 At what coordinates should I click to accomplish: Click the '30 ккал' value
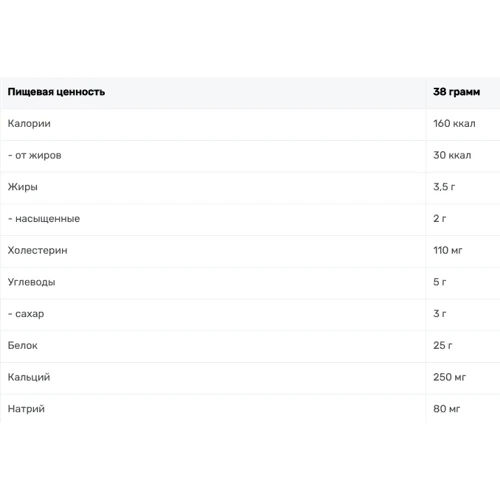(452, 155)
